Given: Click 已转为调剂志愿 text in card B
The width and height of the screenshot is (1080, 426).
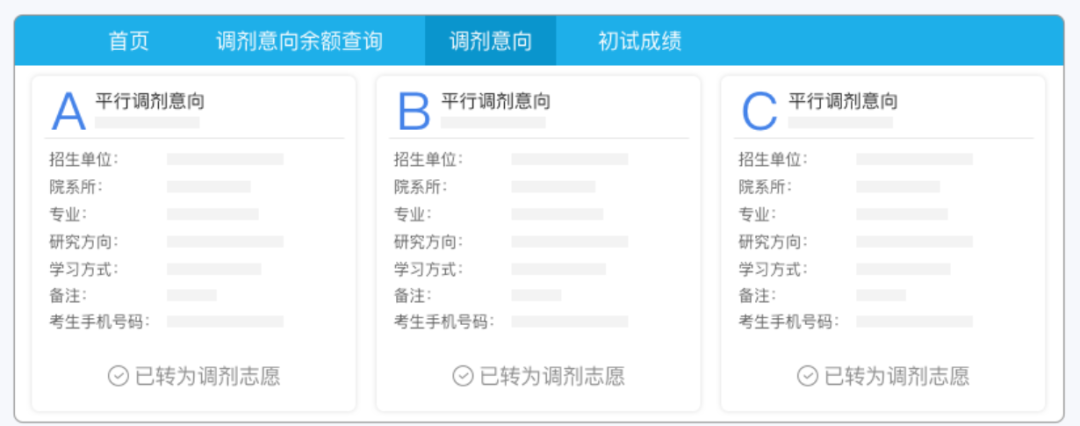Looking at the screenshot, I should pyautogui.click(x=552, y=376).
